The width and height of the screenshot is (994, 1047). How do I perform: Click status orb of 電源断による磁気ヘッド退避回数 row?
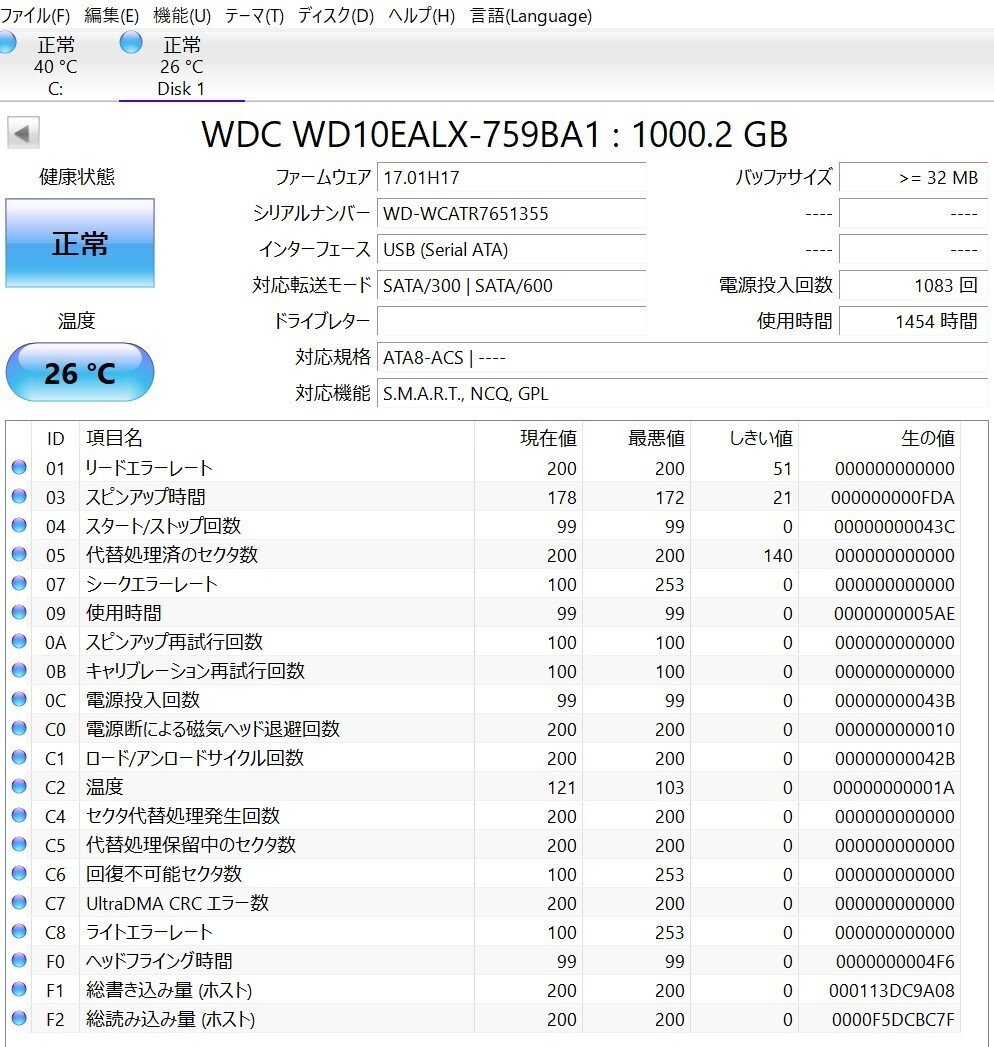coord(19,728)
